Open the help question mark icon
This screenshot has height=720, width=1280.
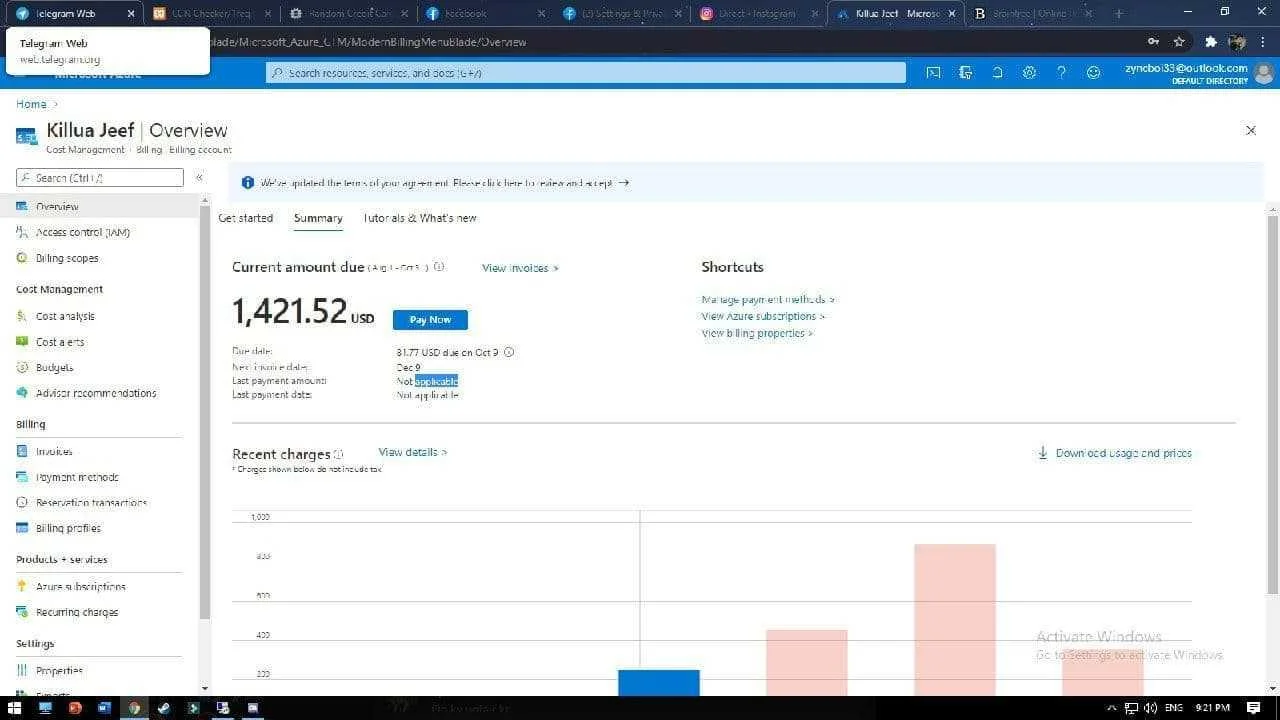tap(1061, 73)
